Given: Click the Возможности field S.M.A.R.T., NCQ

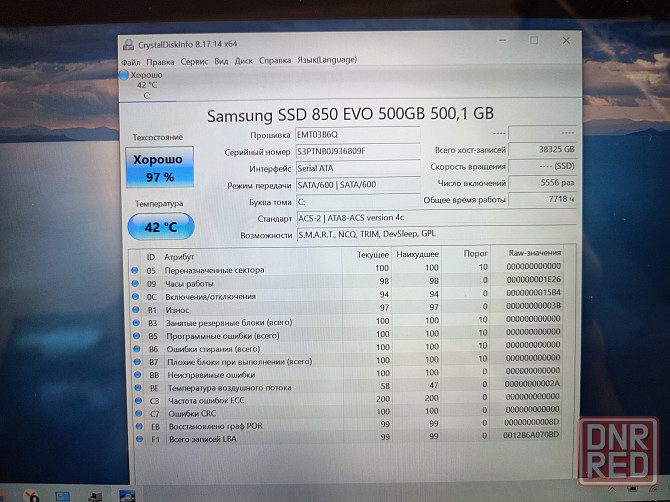Looking at the screenshot, I should click(x=436, y=234).
